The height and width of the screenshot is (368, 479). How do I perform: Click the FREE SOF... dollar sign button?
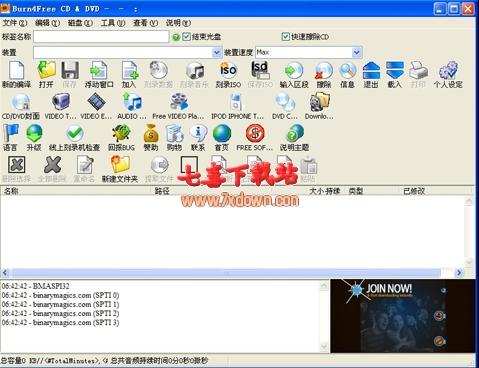click(x=255, y=133)
